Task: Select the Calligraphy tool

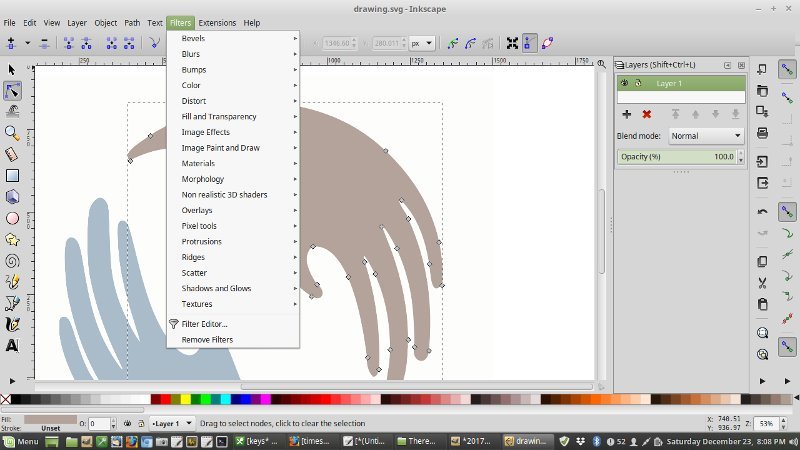Action: pyautogui.click(x=12, y=324)
